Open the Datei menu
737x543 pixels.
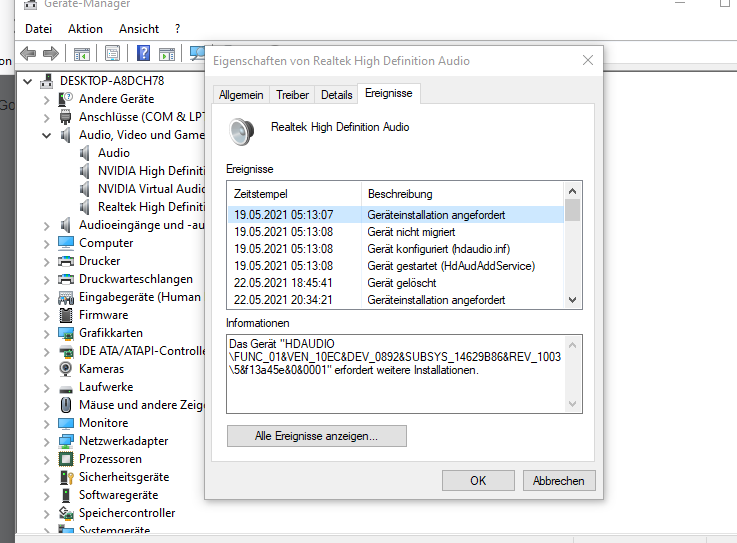[39, 29]
